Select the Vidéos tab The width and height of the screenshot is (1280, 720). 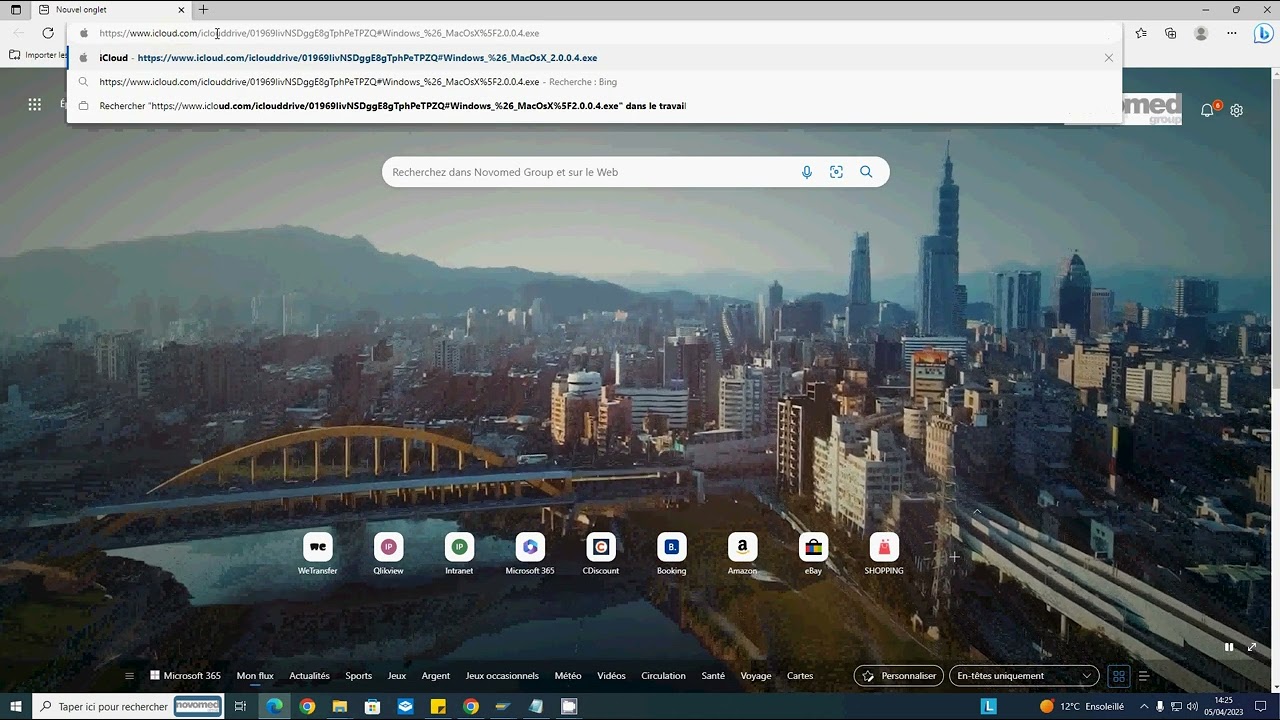(x=611, y=676)
